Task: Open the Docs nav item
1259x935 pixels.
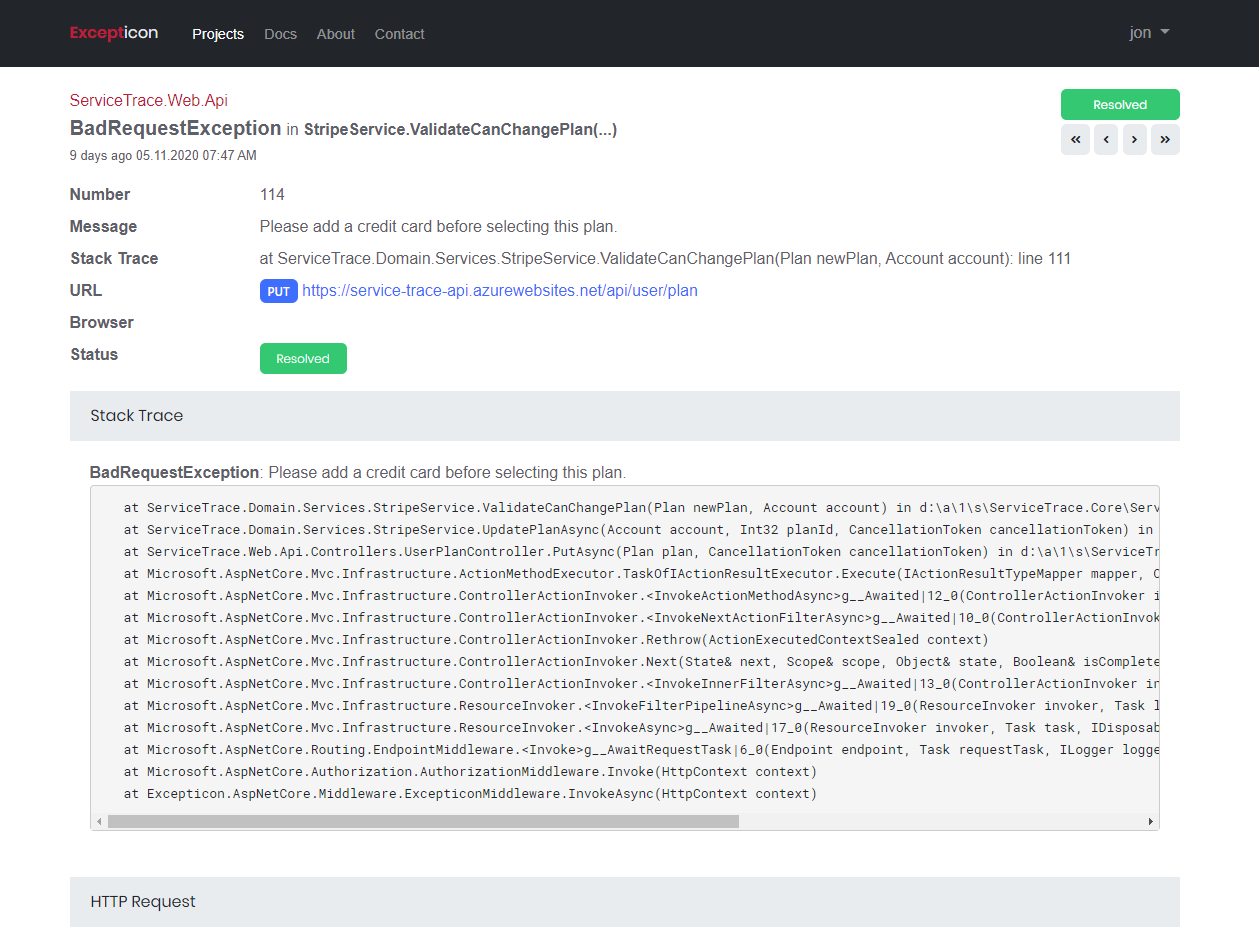Action: (280, 34)
